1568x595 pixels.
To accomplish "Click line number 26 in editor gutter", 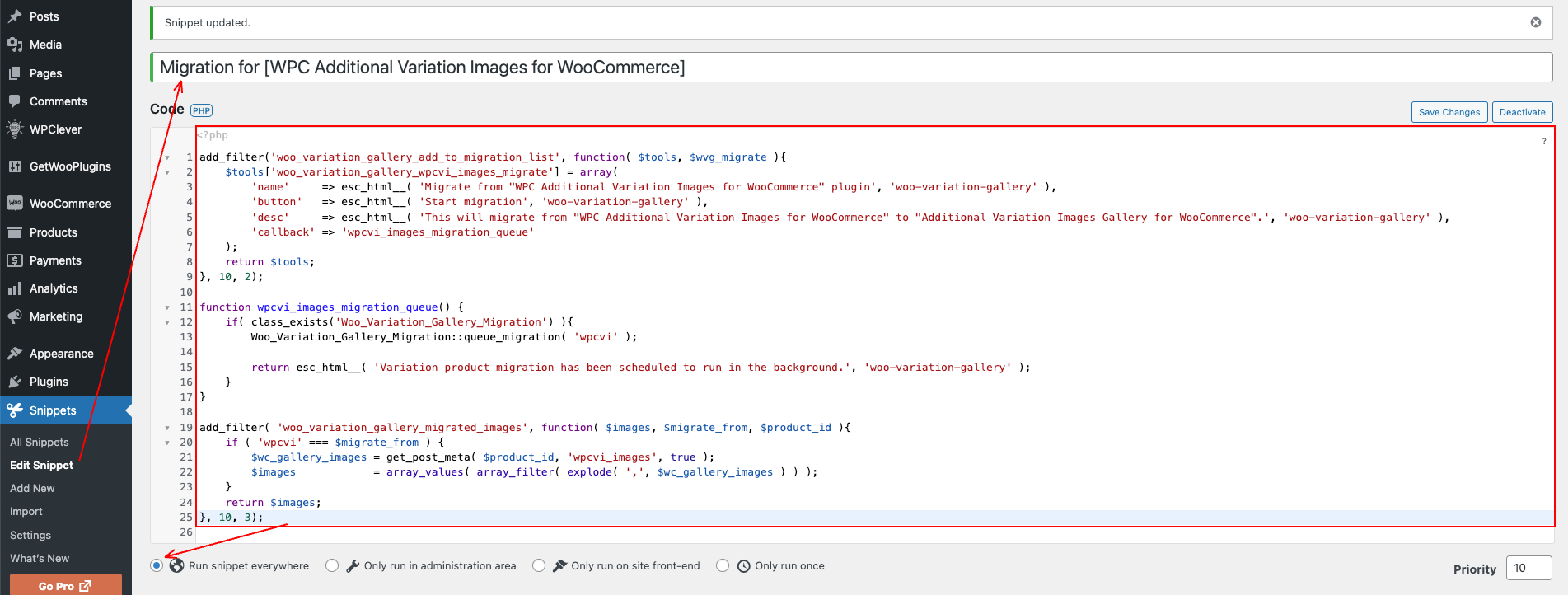I will tap(186, 532).
